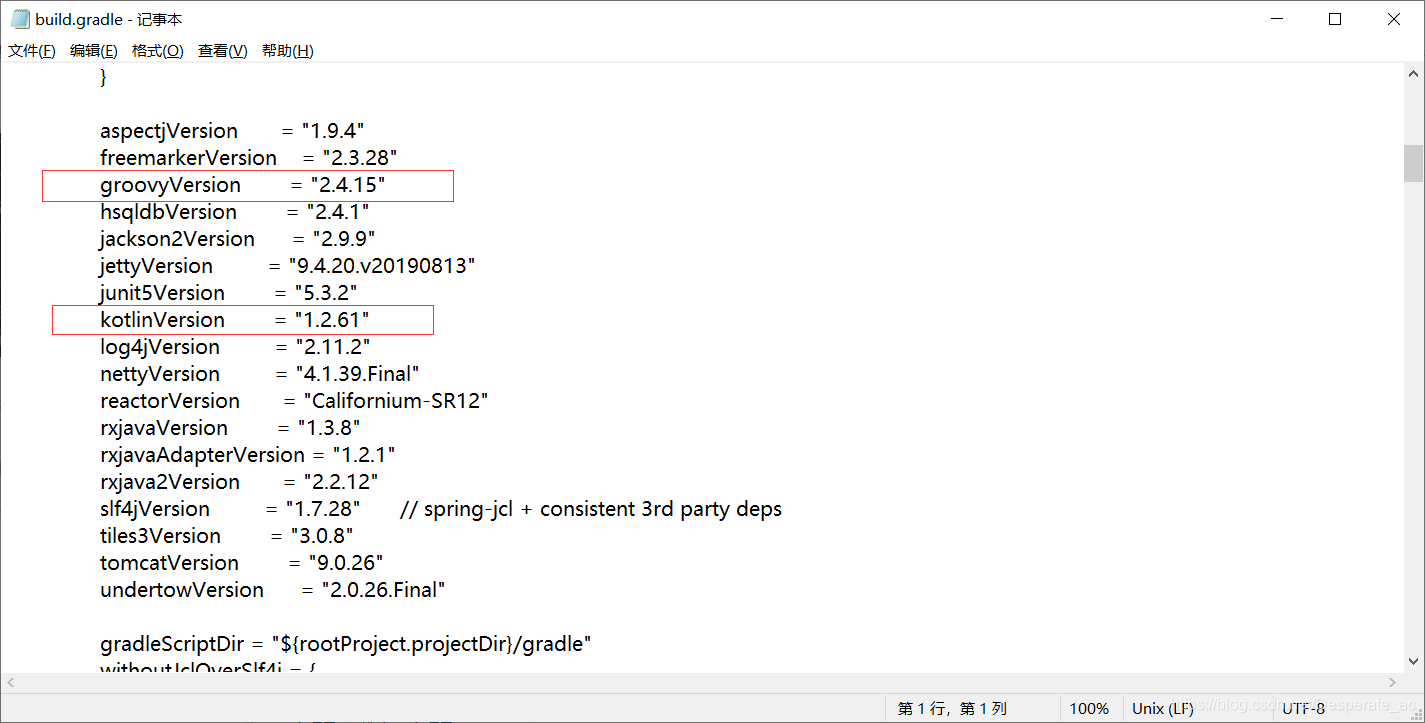Place cursor on freemarkerVersion line
The image size is (1425, 723).
249,158
